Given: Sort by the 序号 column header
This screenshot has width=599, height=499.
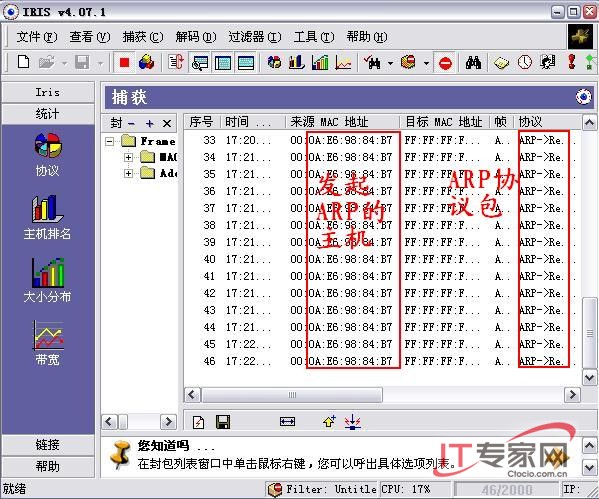Looking at the screenshot, I should point(202,122).
